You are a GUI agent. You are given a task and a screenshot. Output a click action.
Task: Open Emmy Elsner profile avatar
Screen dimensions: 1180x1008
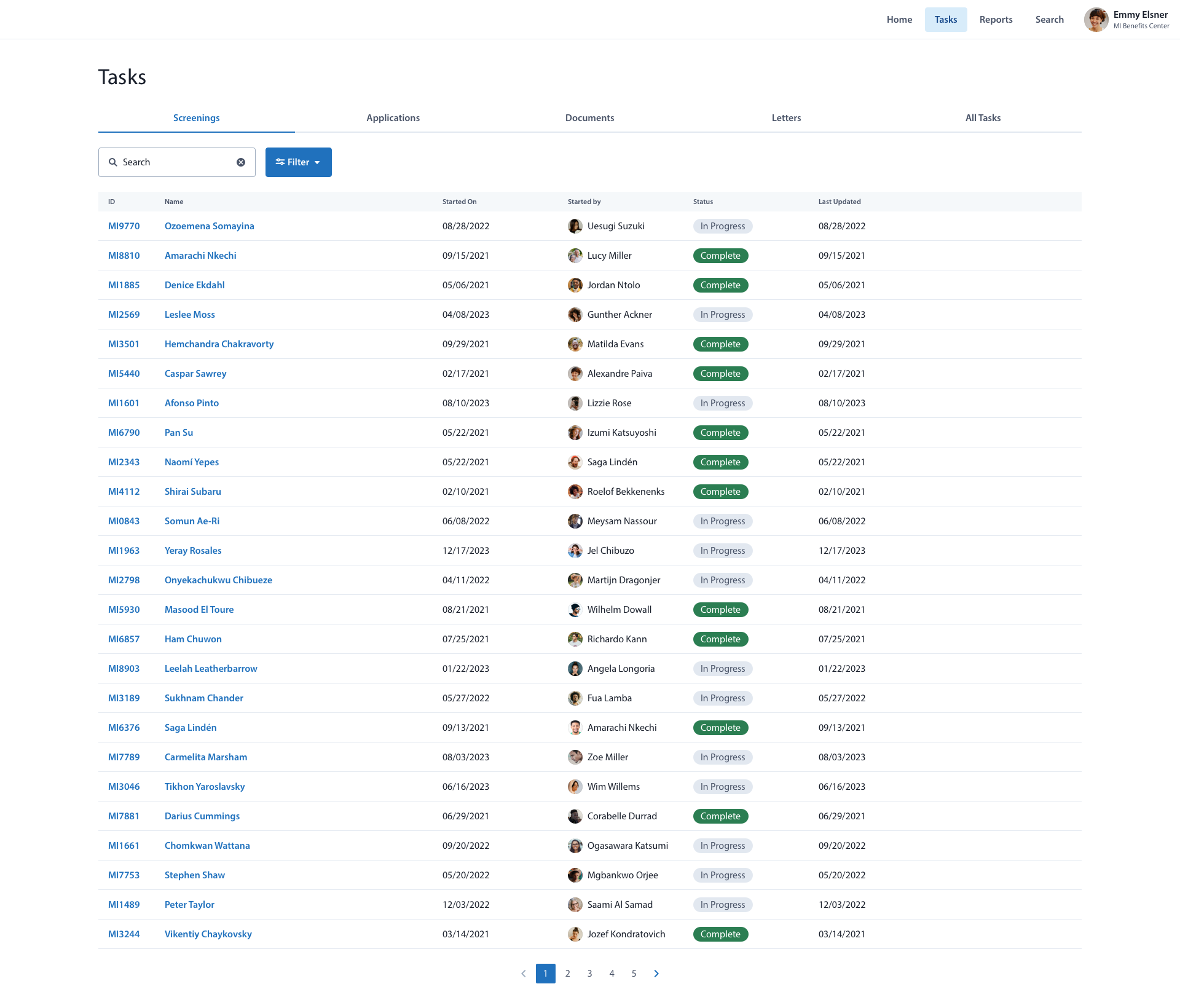tap(1096, 20)
